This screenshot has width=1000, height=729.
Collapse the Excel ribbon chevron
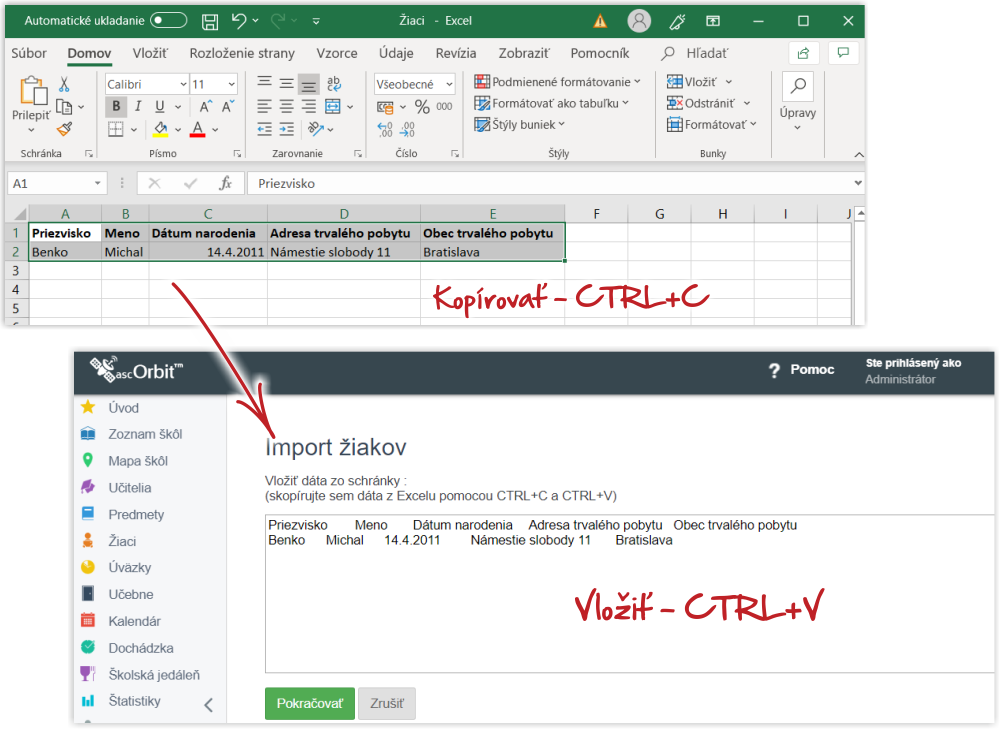click(x=858, y=155)
